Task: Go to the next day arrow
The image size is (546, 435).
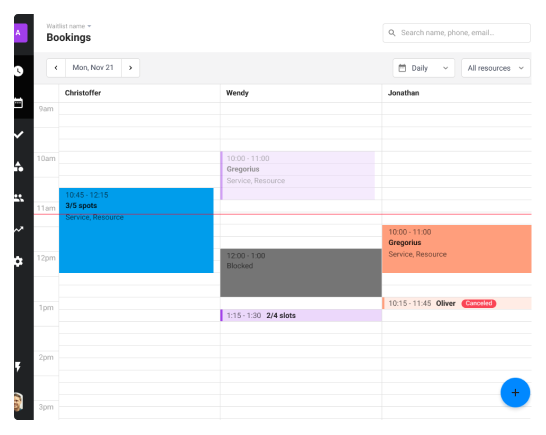Action: (131, 68)
